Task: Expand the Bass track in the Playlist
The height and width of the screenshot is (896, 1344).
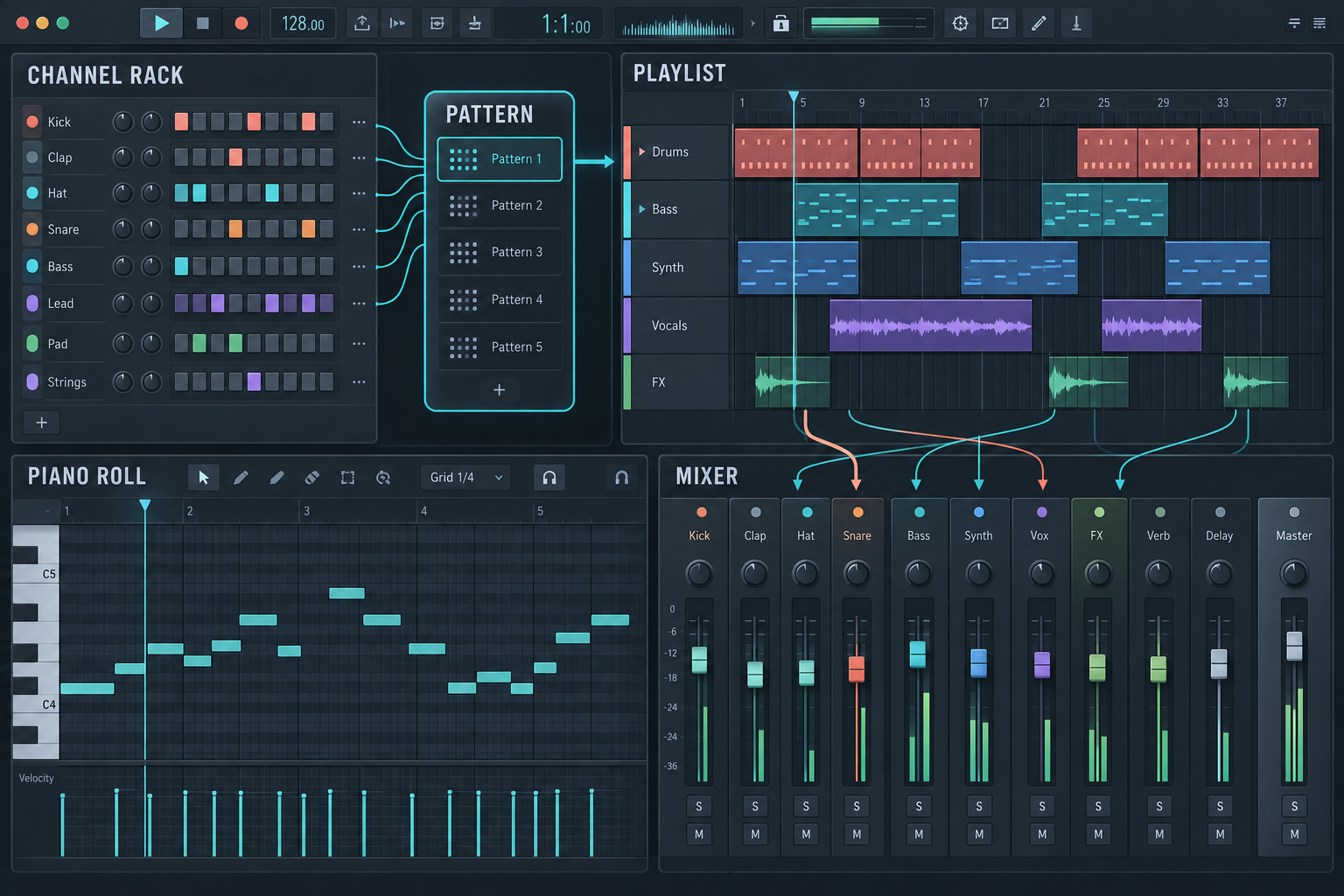Action: coord(642,210)
